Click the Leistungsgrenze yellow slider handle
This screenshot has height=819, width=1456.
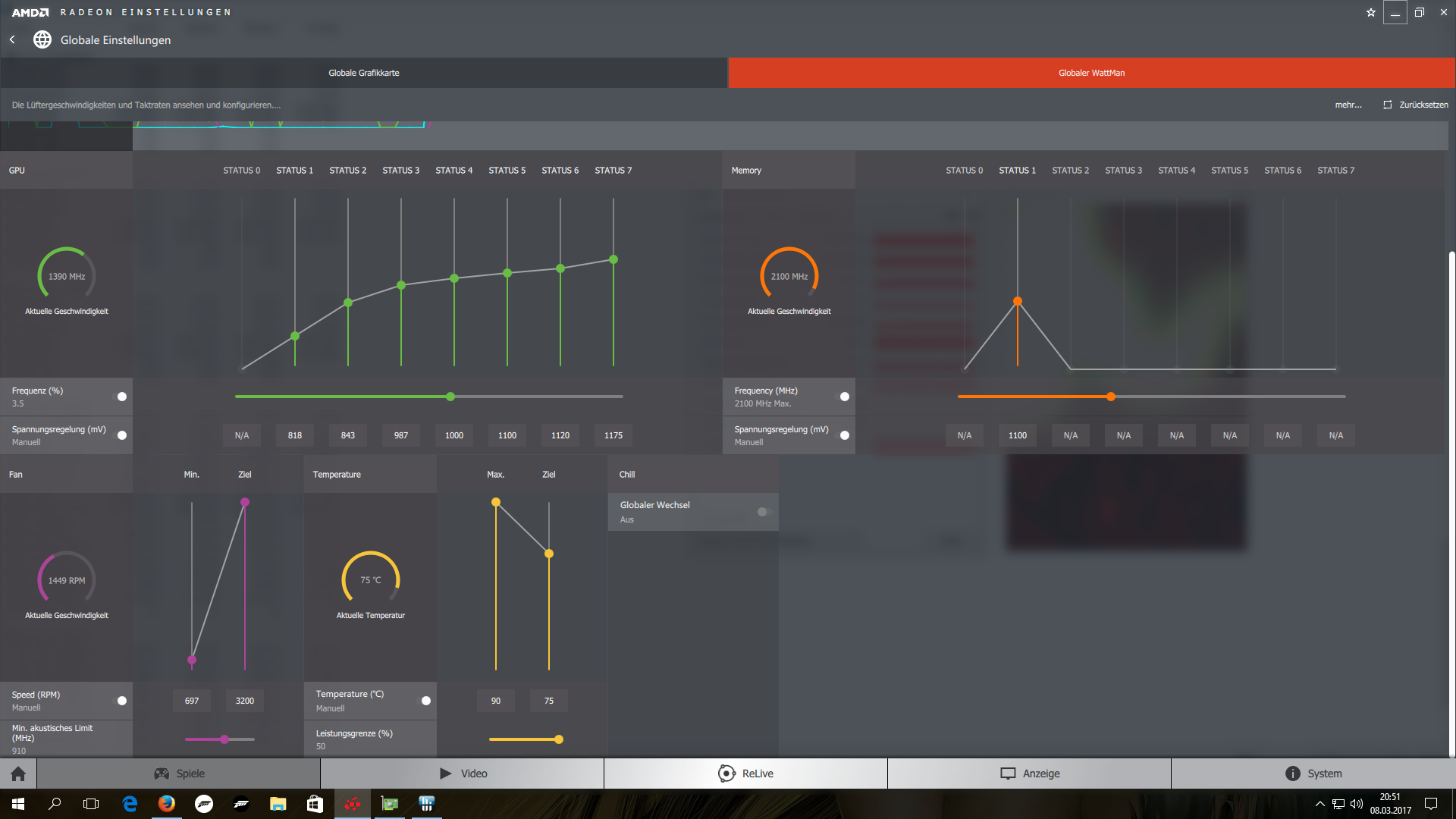click(559, 739)
